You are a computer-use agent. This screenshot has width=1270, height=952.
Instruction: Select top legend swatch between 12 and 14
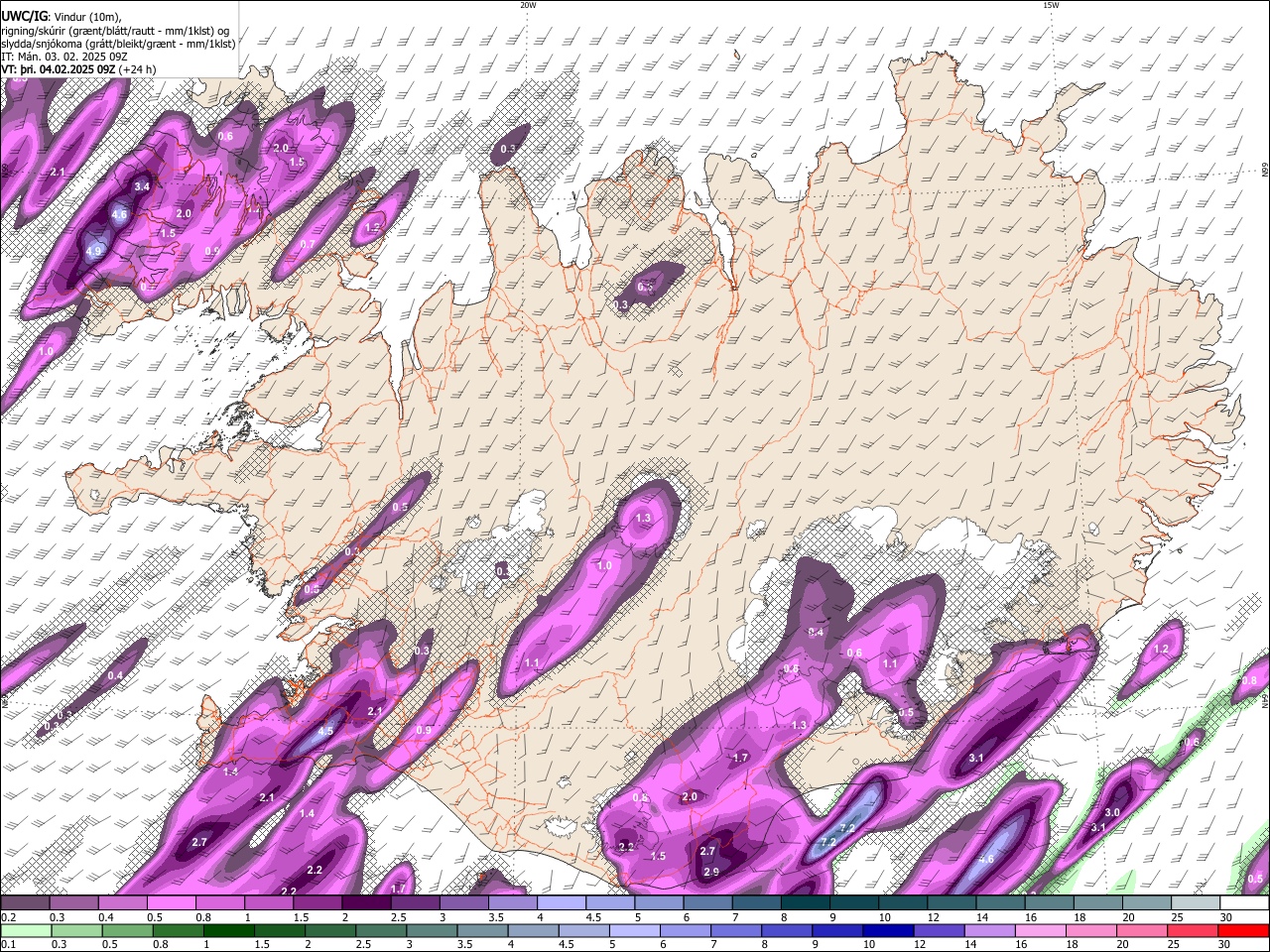(952, 902)
